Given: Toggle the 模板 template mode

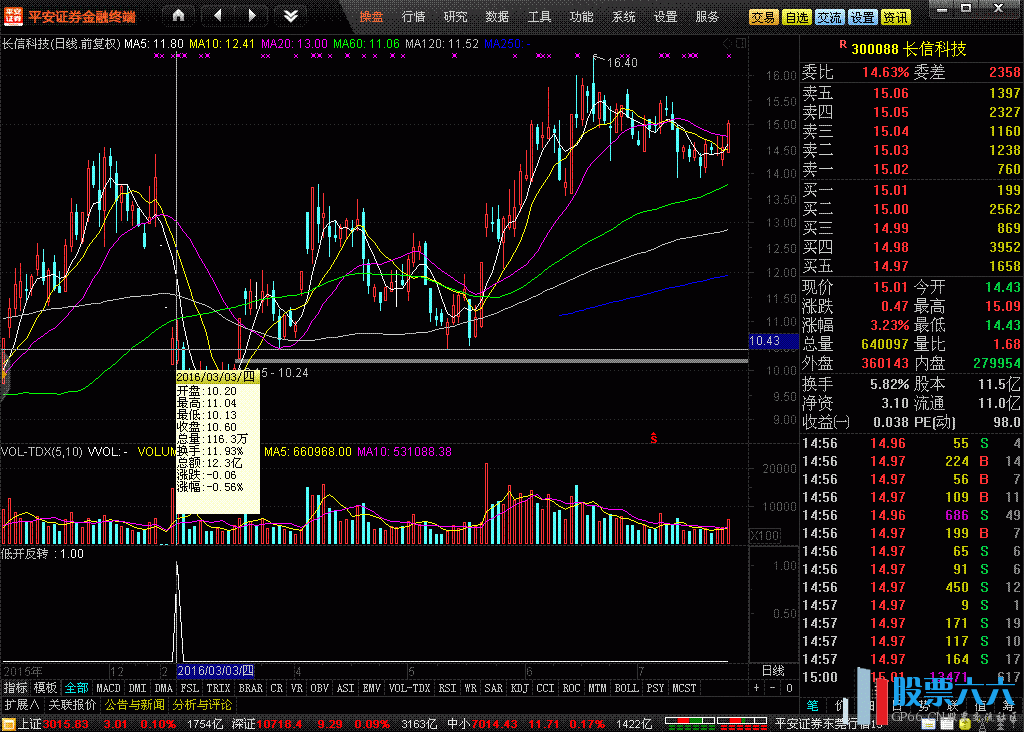Looking at the screenshot, I should click(x=45, y=688).
